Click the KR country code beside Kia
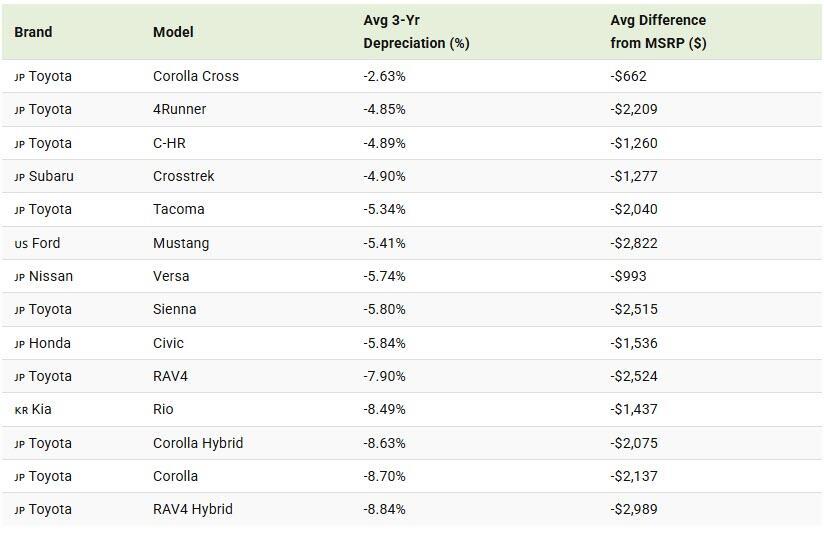 click(x=21, y=410)
